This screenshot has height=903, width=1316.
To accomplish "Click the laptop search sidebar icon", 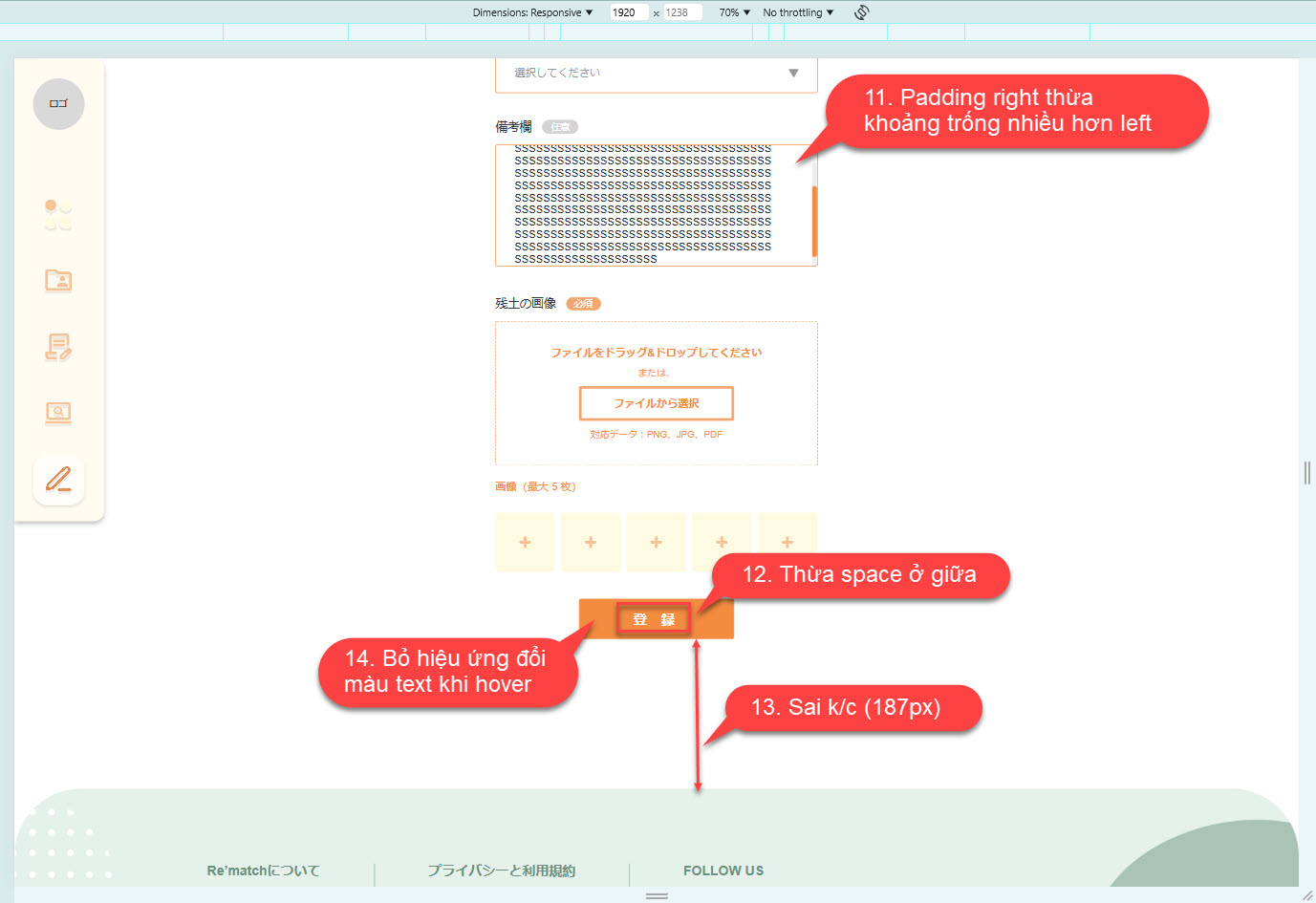I will click(x=58, y=413).
